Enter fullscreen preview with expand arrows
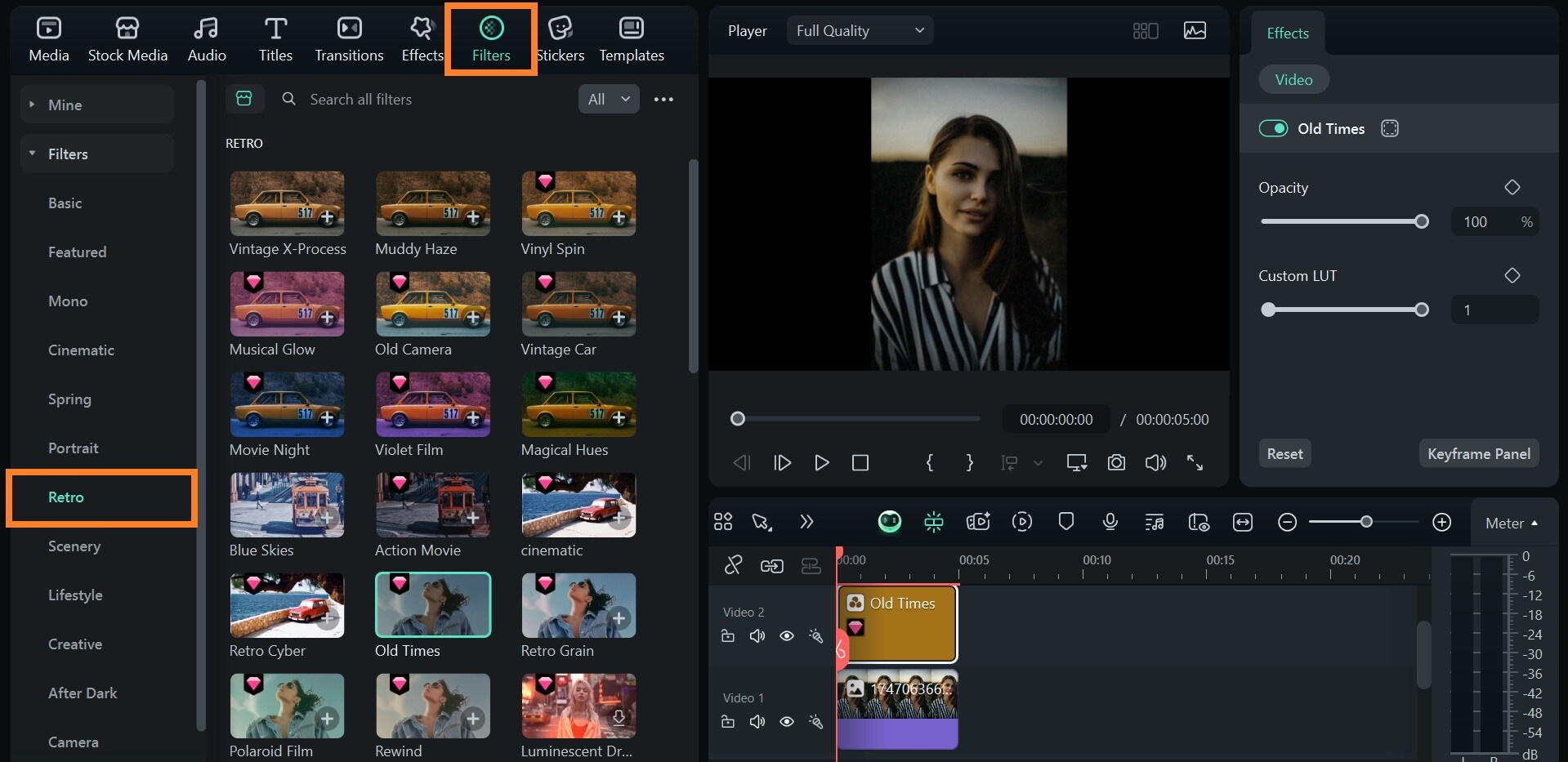The image size is (1568, 762). [x=1195, y=463]
